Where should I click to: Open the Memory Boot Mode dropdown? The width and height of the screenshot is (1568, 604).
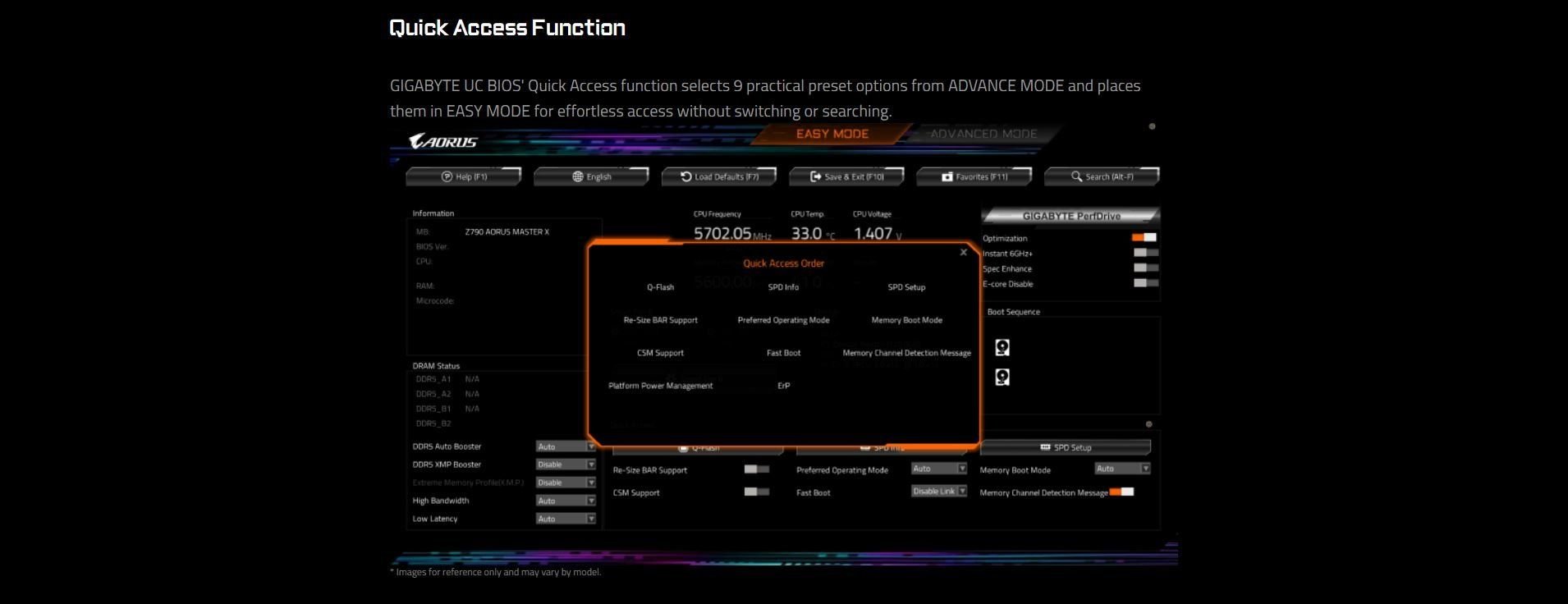pyautogui.click(x=1123, y=469)
